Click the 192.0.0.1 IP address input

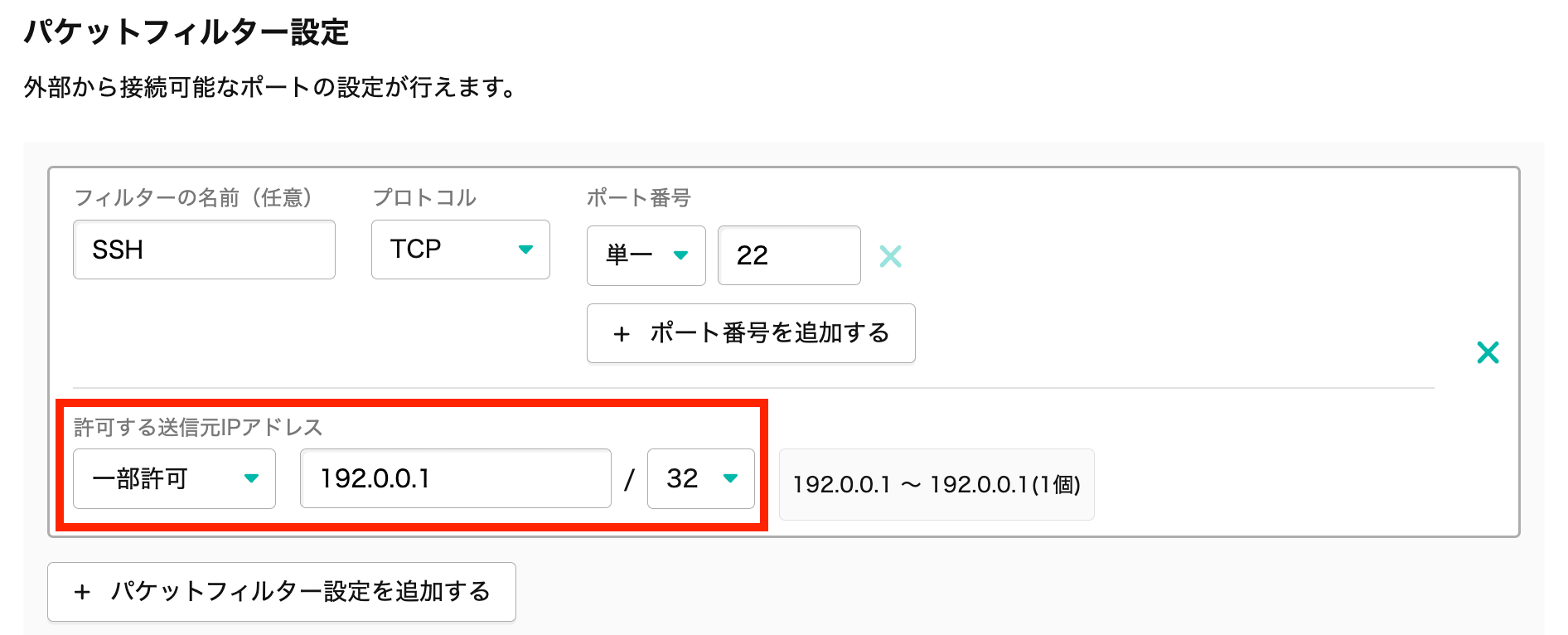(455, 478)
